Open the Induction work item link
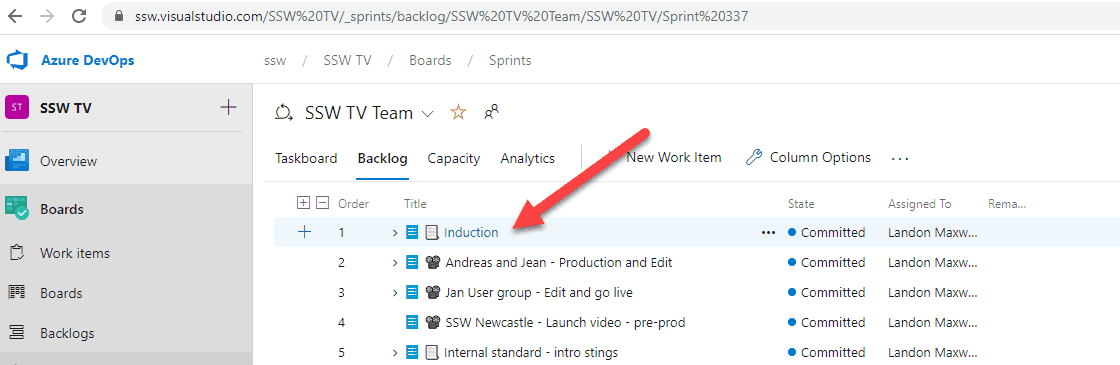Screen dimensions: 1120x365 pyautogui.click(x=471, y=232)
